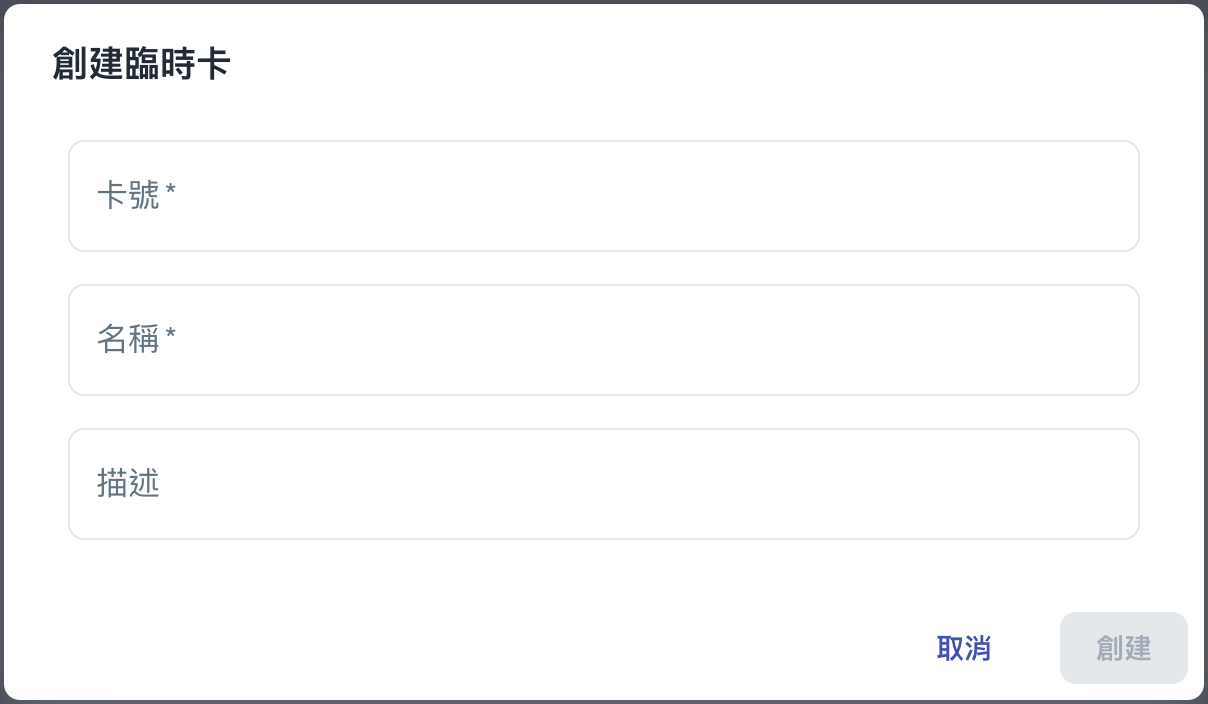Click the 創建臨時卡 dialog title

click(x=141, y=65)
